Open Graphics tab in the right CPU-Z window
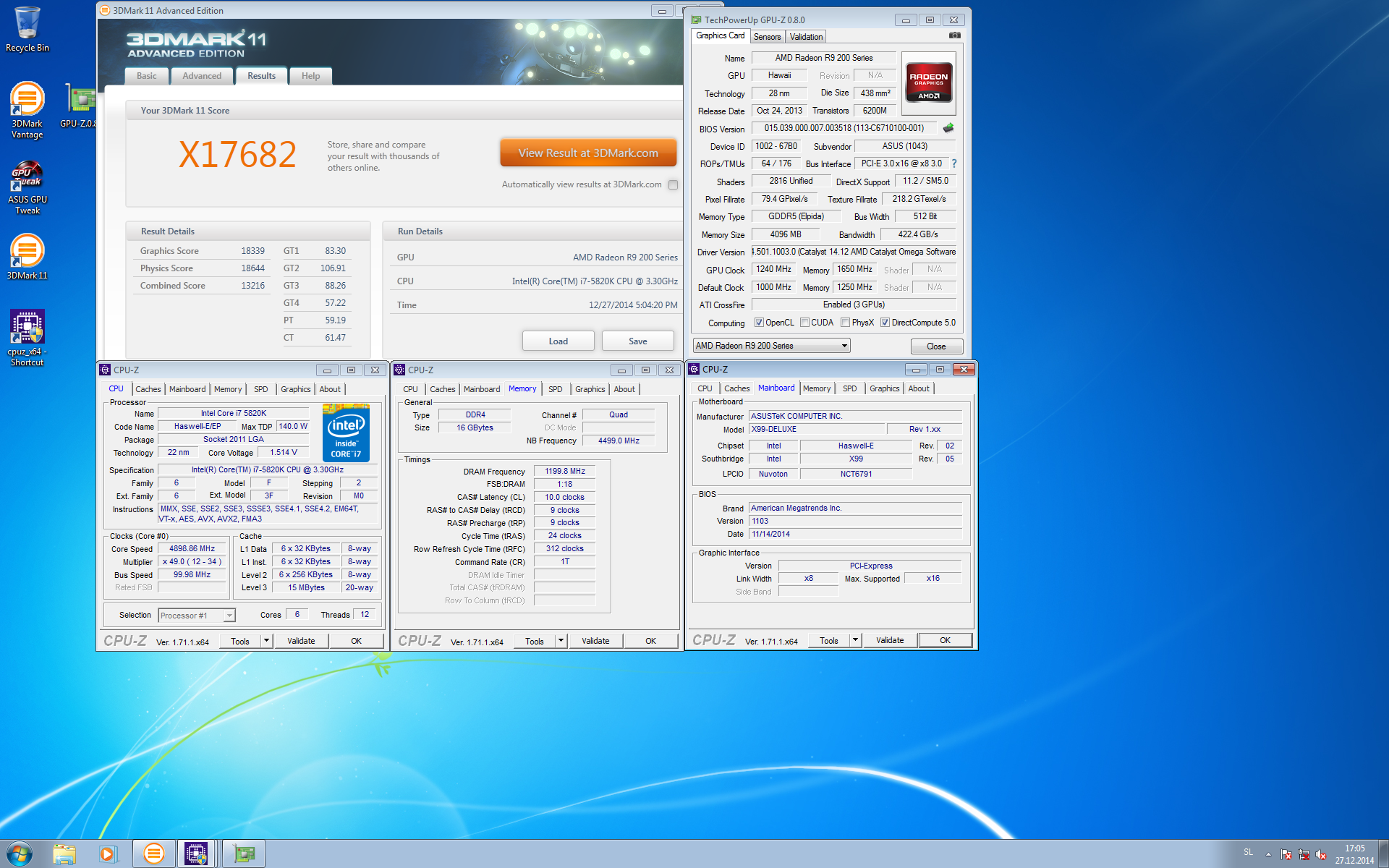Screen dimensions: 1389x868 [885, 388]
